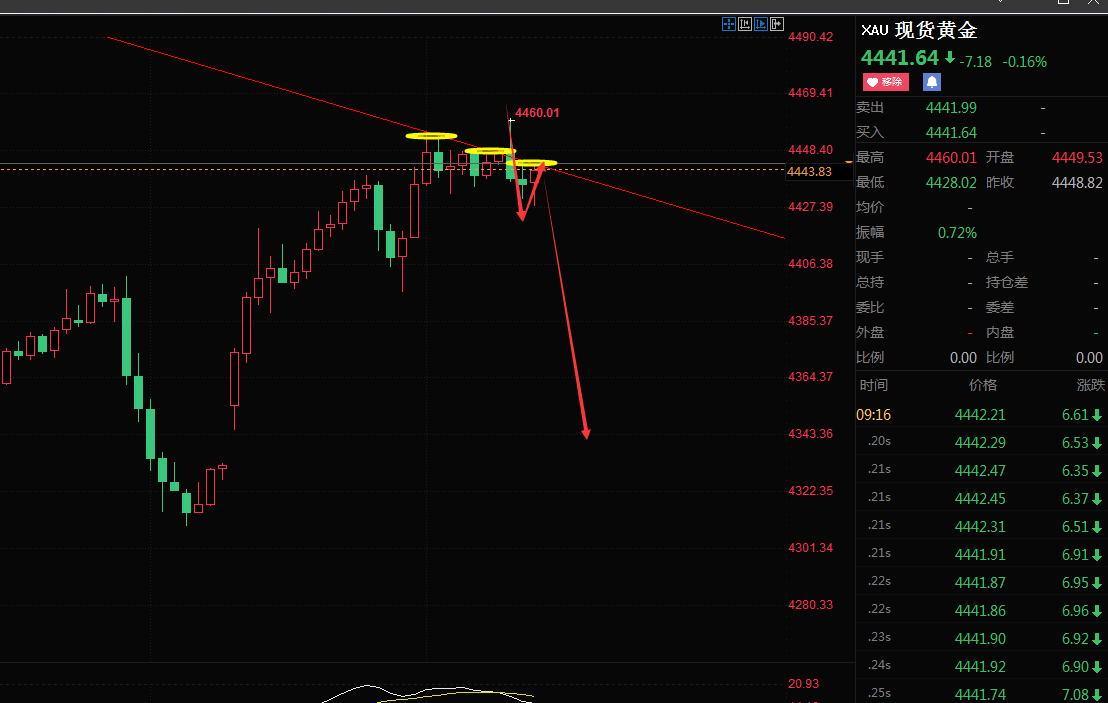Click the collapse side panel arrow icon
The height and width of the screenshot is (703, 1108).
(777, 24)
